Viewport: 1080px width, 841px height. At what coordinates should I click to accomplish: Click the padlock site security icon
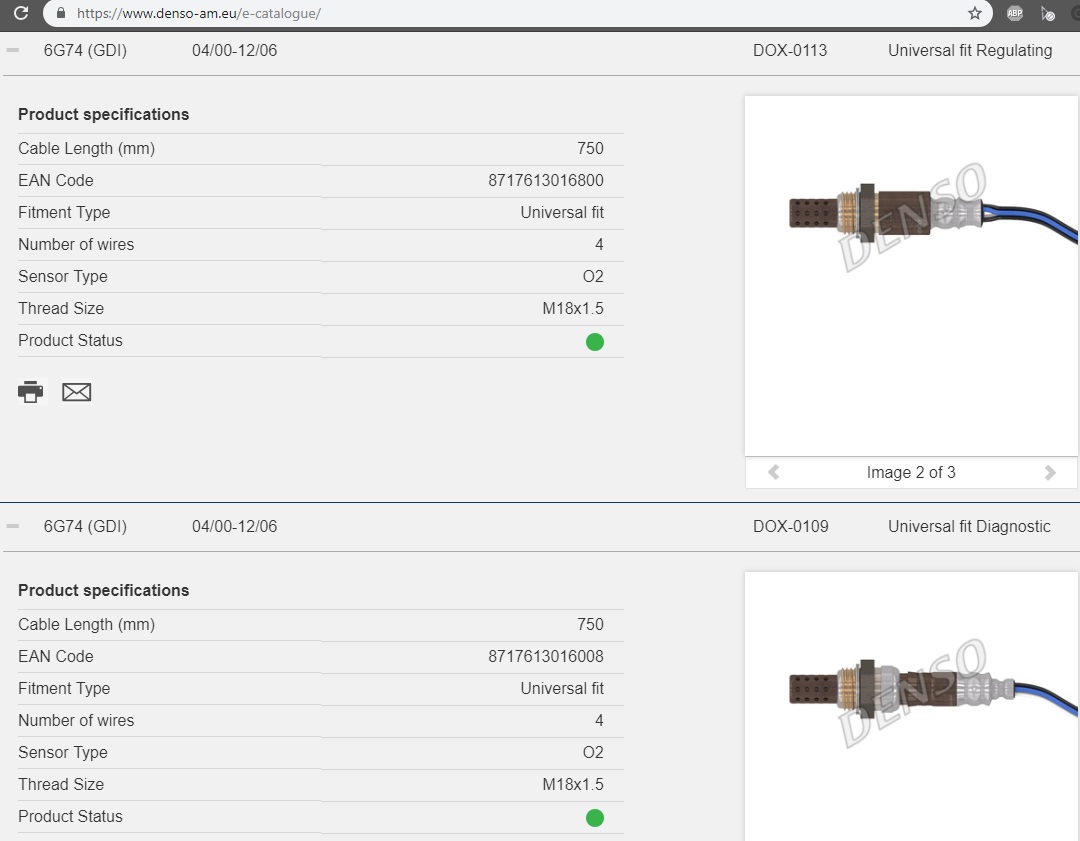pos(60,13)
